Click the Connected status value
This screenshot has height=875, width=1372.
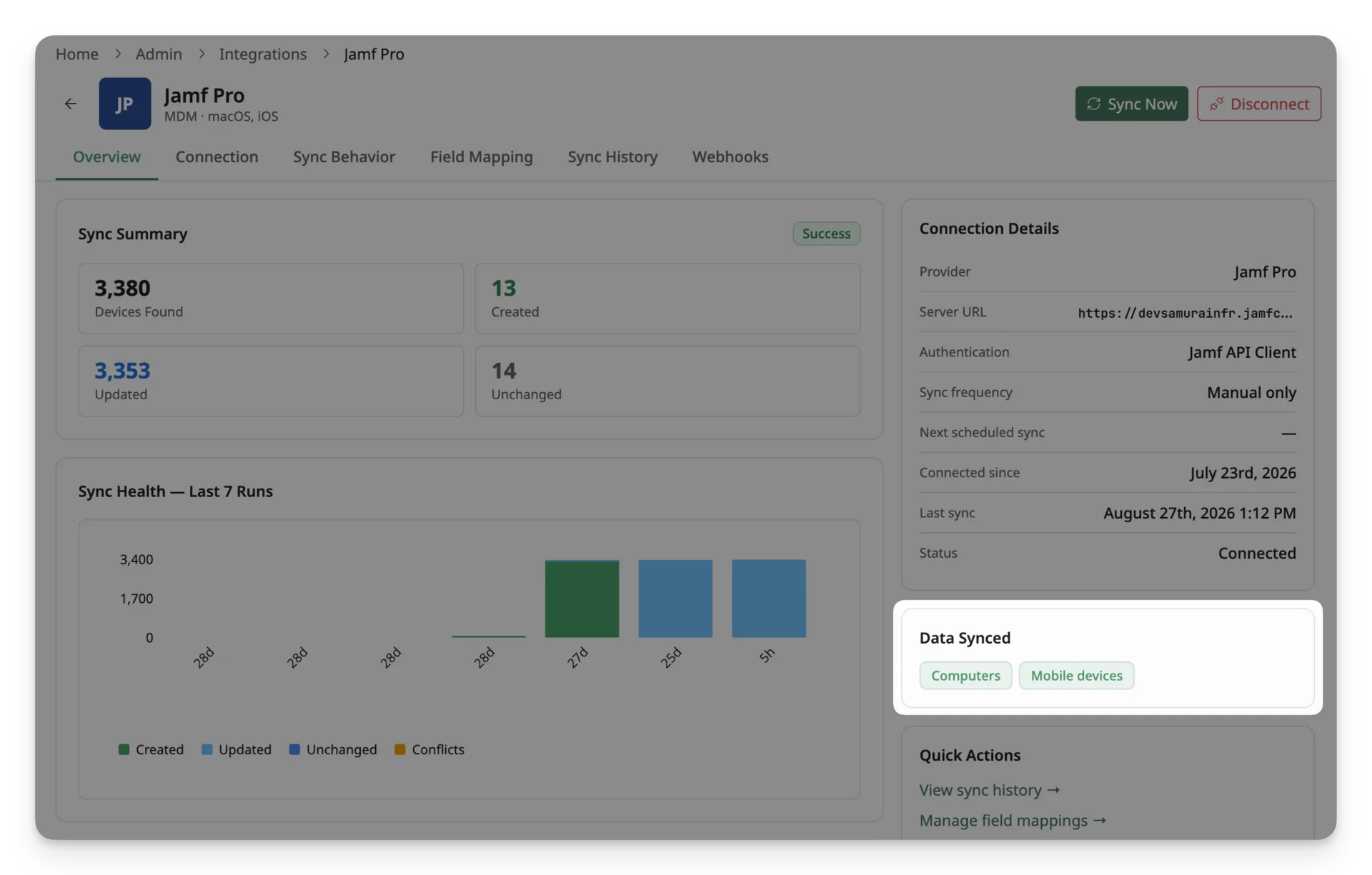[1257, 554]
